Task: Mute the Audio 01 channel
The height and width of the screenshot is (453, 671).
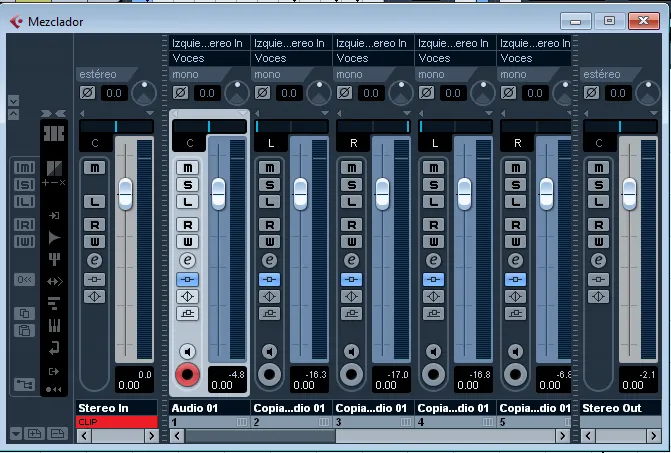Action: (x=189, y=167)
